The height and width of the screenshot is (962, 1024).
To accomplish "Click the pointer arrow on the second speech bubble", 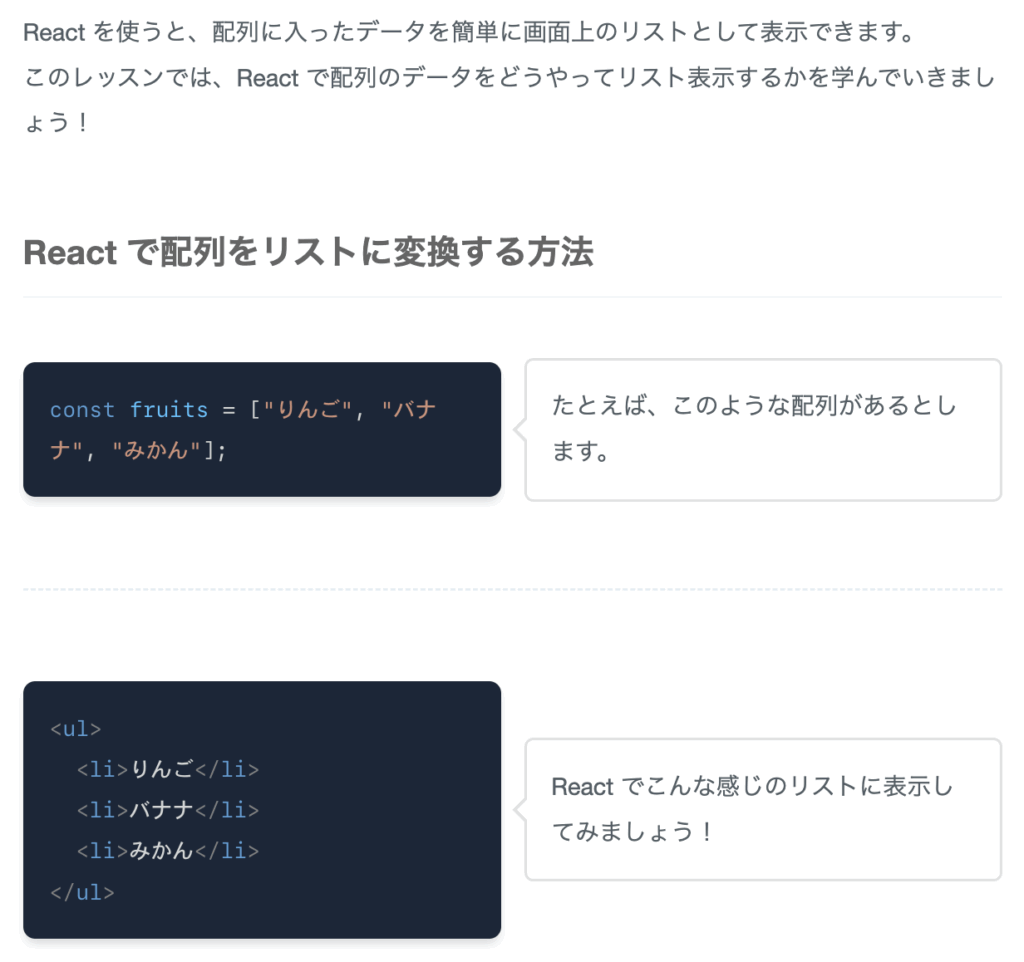I will pyautogui.click(x=520, y=810).
